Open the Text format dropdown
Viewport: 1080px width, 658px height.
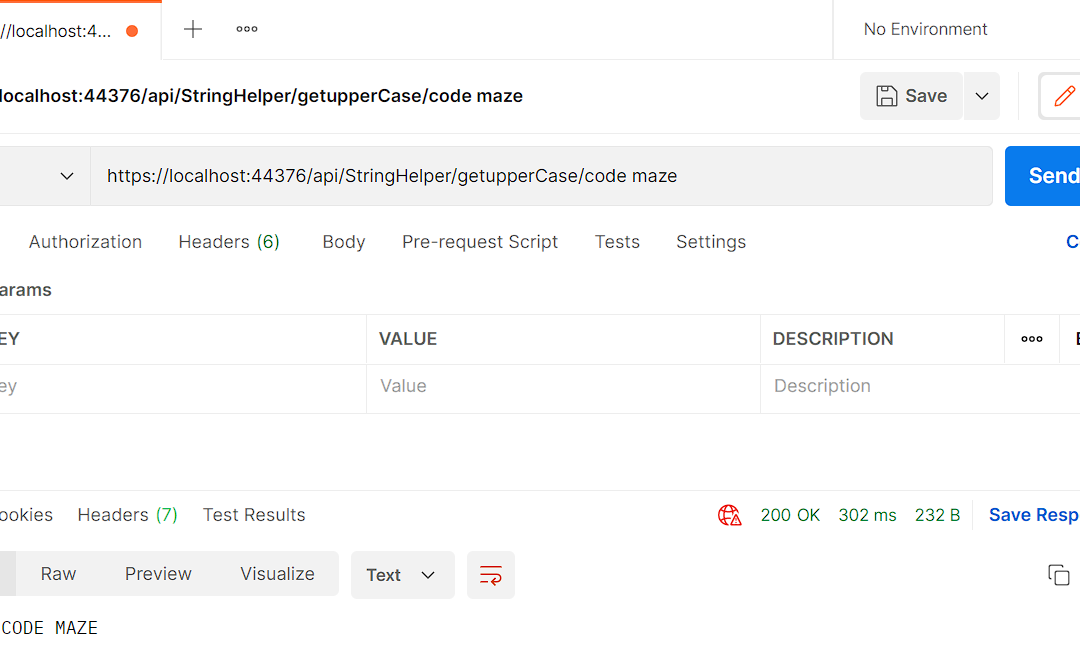click(402, 575)
